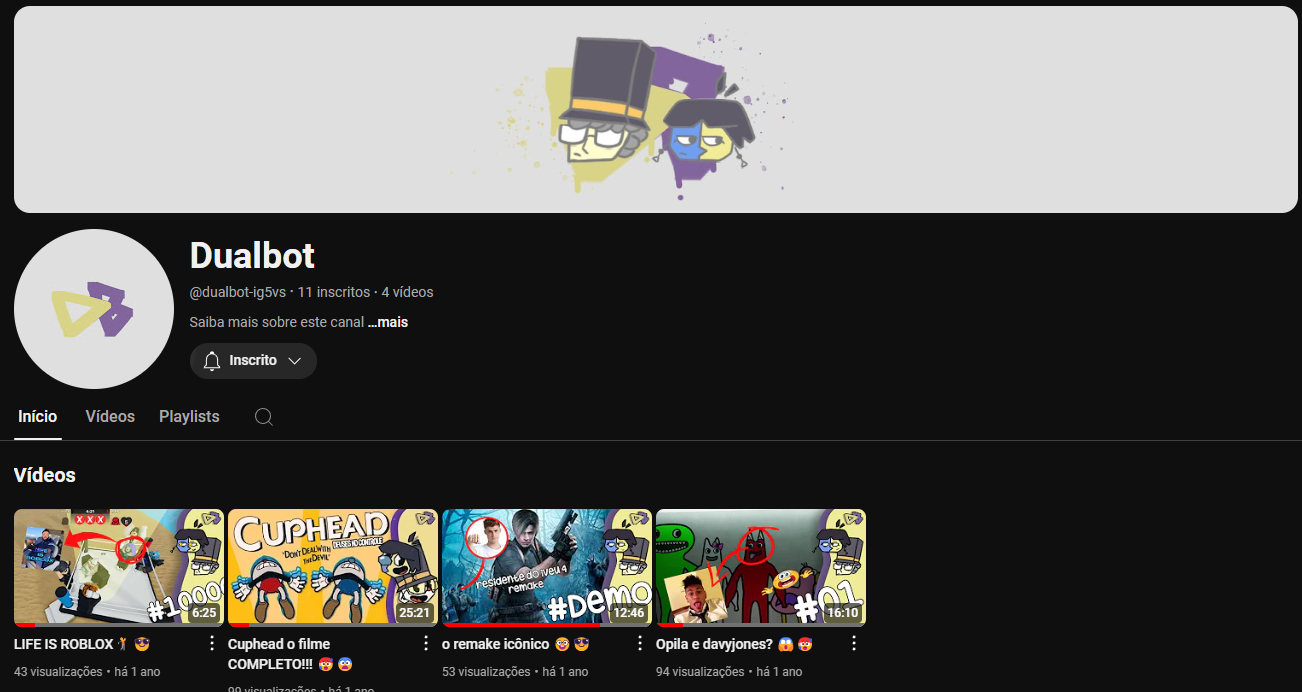Image resolution: width=1302 pixels, height=692 pixels.
Task: Click the 53 visualizações text
Action: tap(486, 672)
